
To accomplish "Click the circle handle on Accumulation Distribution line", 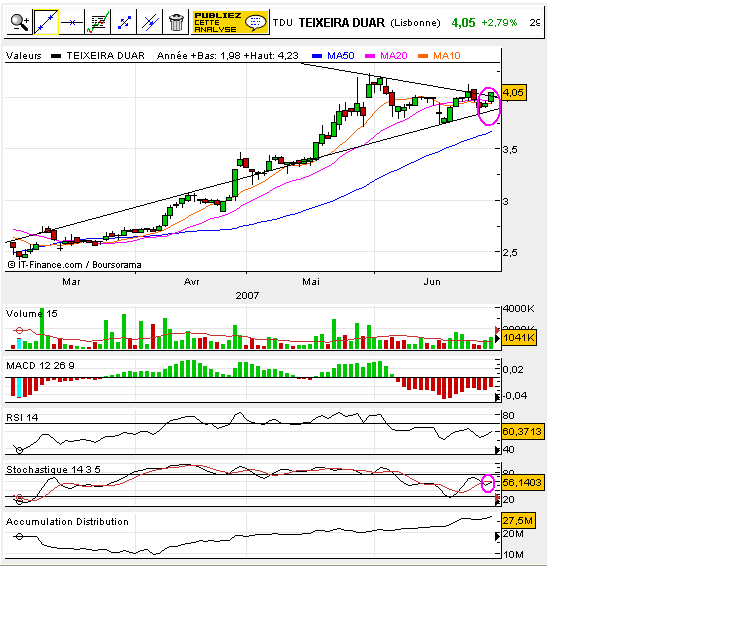I will coord(19,536).
